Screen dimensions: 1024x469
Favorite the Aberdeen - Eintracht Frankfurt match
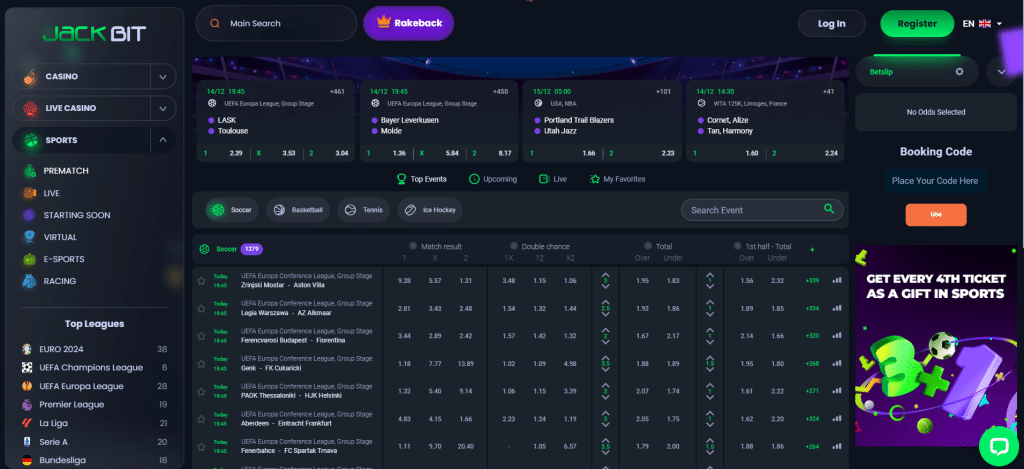[201, 419]
